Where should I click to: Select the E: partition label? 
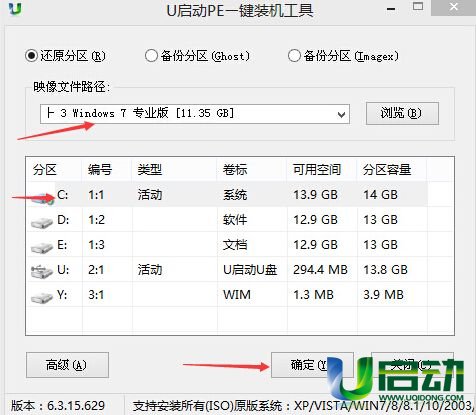(x=62, y=245)
